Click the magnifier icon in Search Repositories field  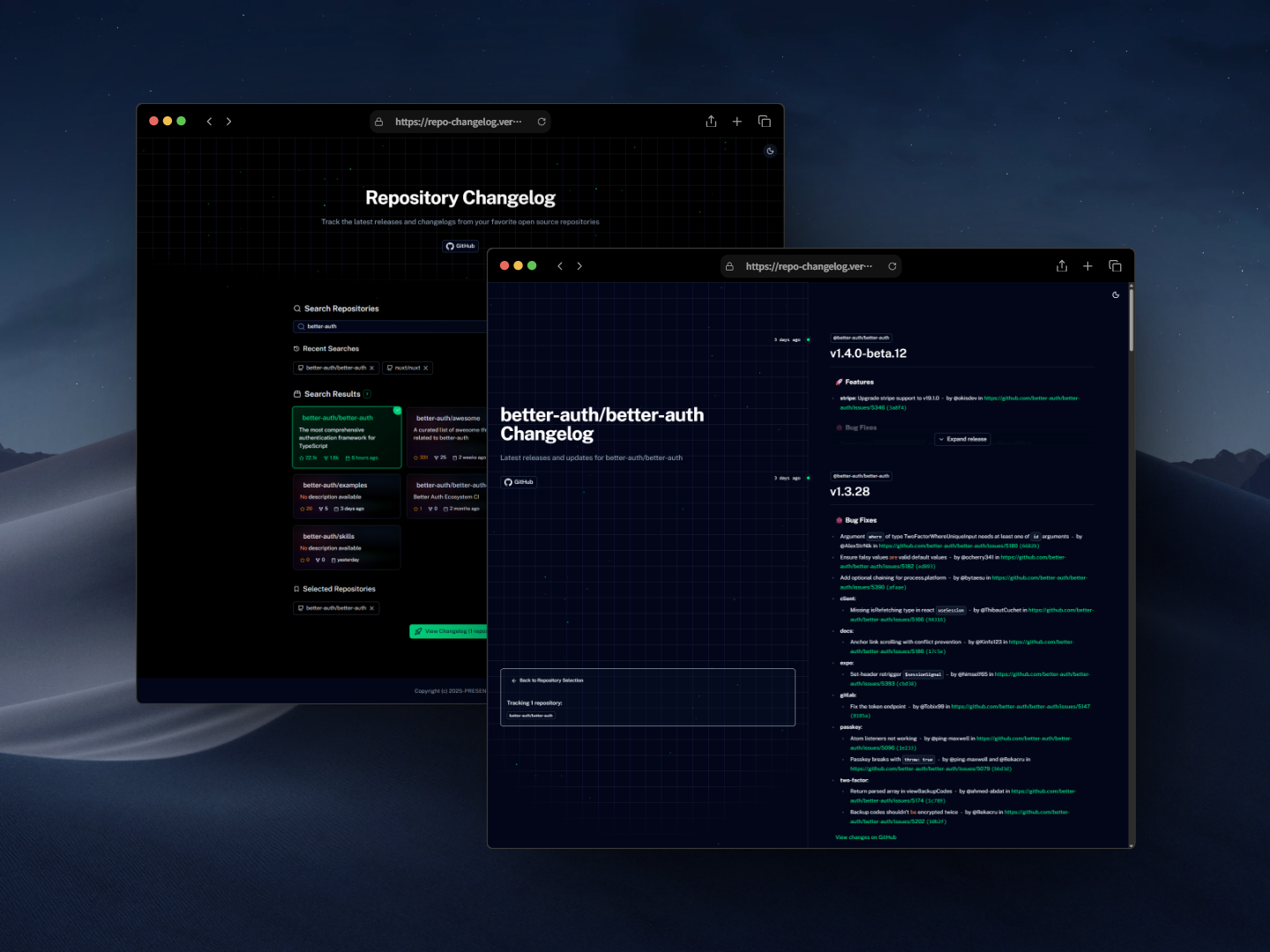300,326
